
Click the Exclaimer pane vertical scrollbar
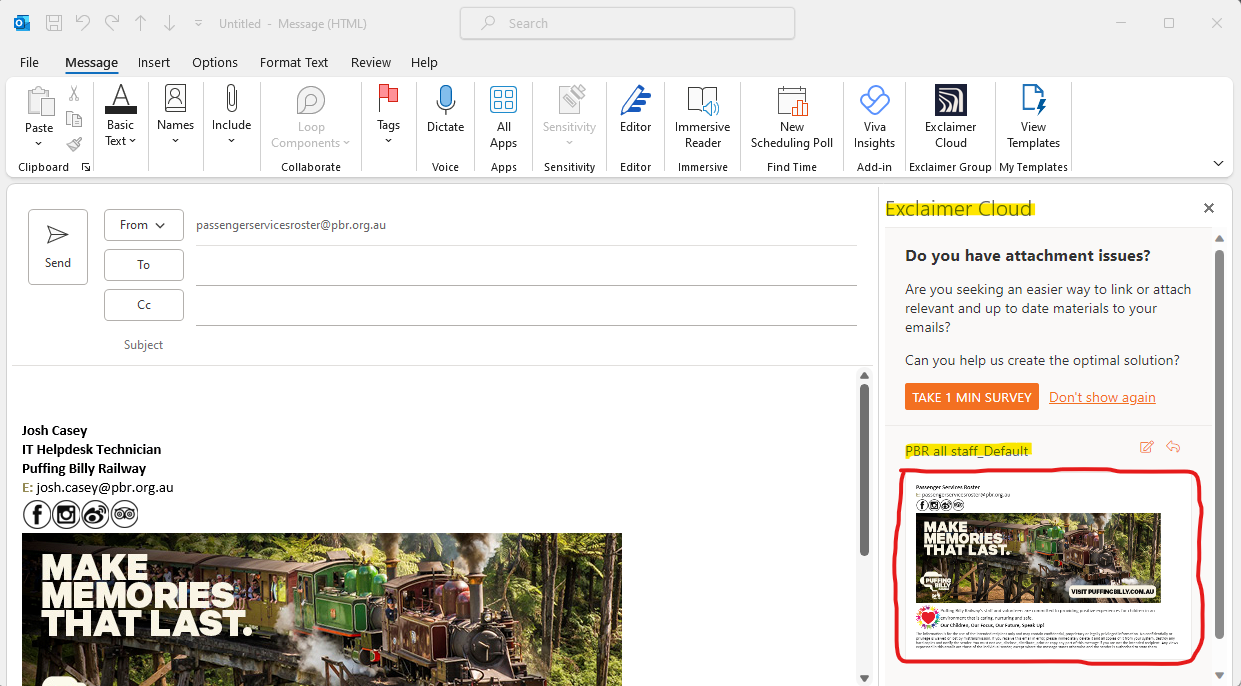[1219, 444]
